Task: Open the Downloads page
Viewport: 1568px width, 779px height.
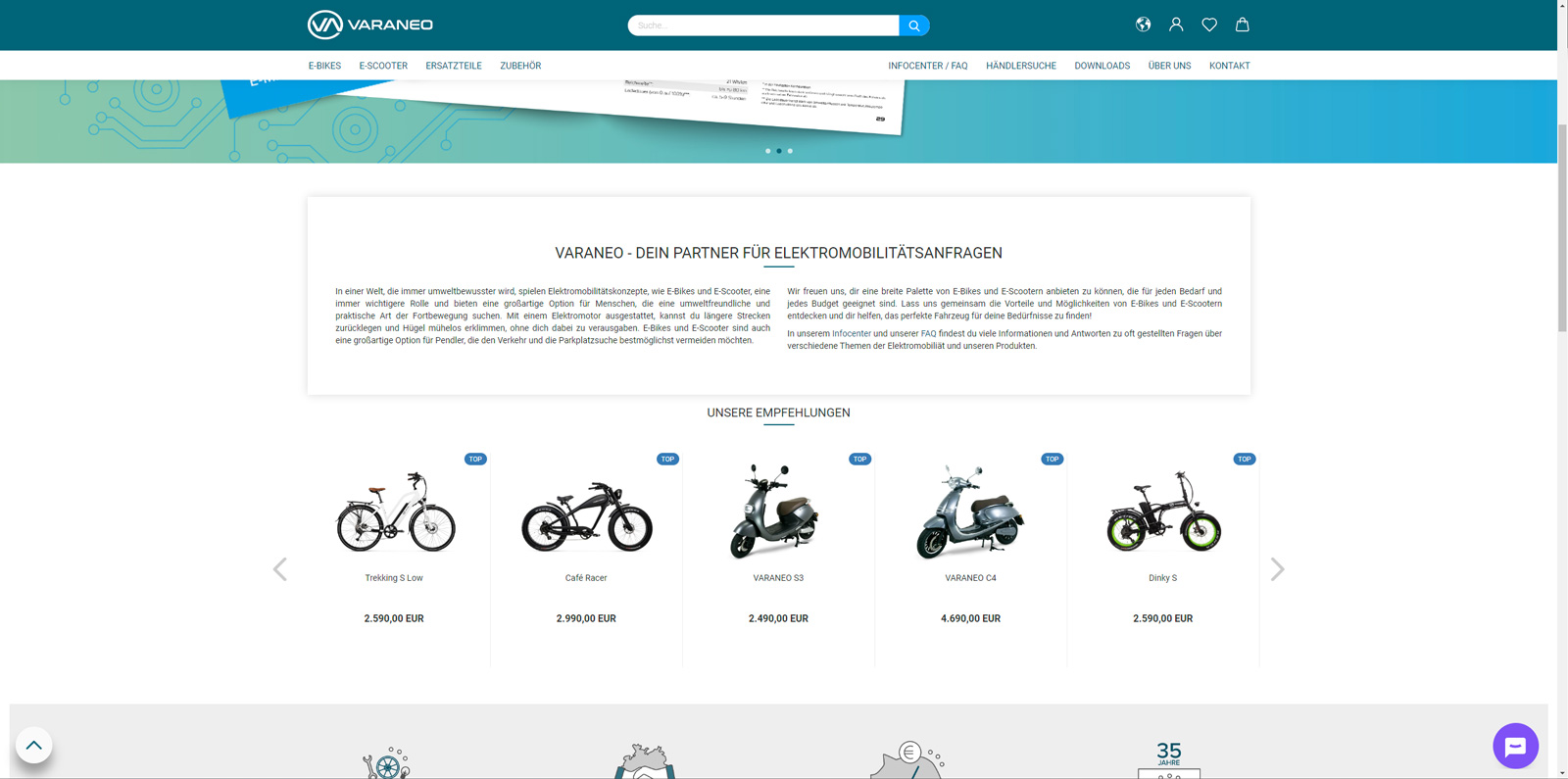Action: [1102, 66]
